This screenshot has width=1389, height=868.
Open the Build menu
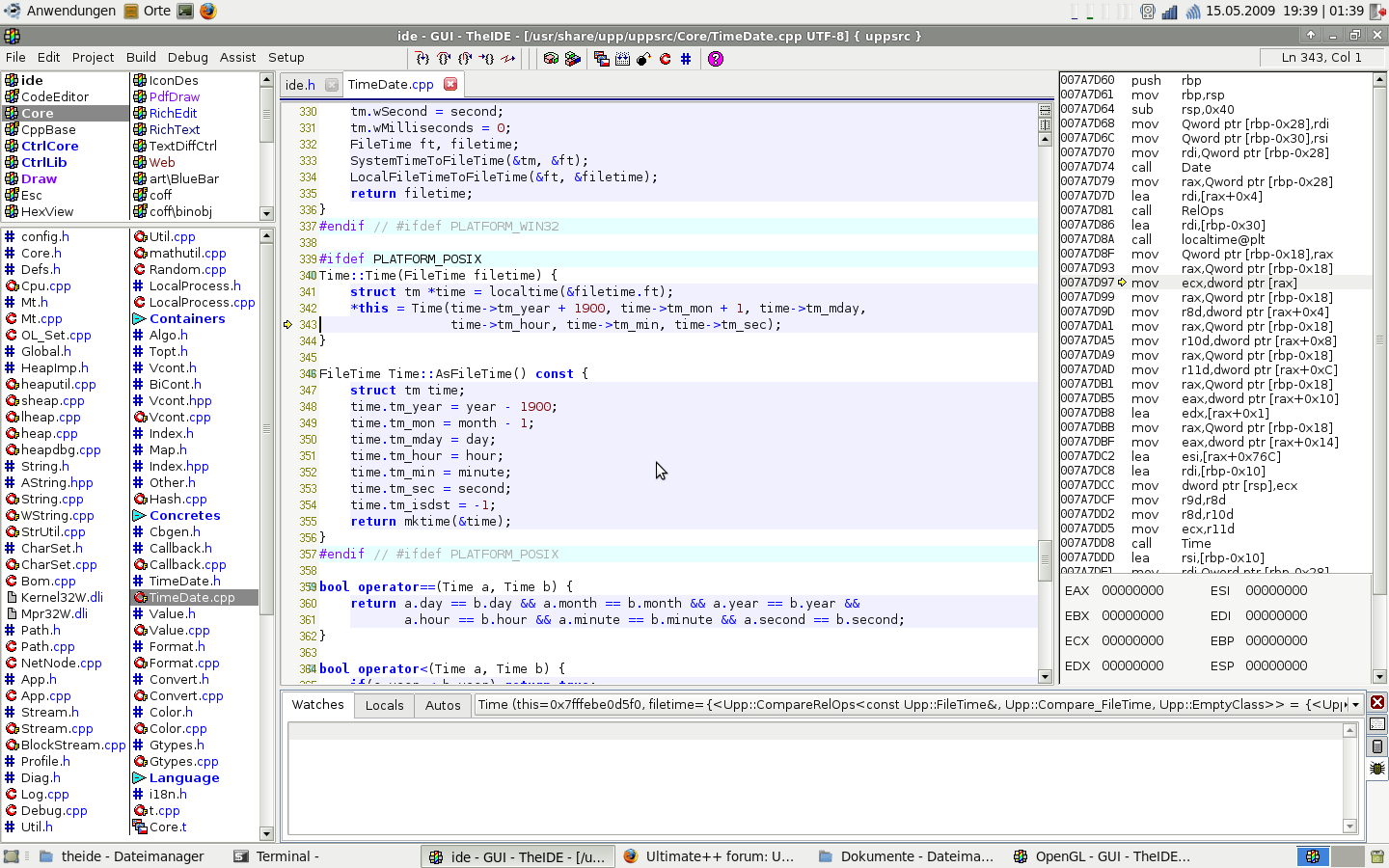point(141,58)
